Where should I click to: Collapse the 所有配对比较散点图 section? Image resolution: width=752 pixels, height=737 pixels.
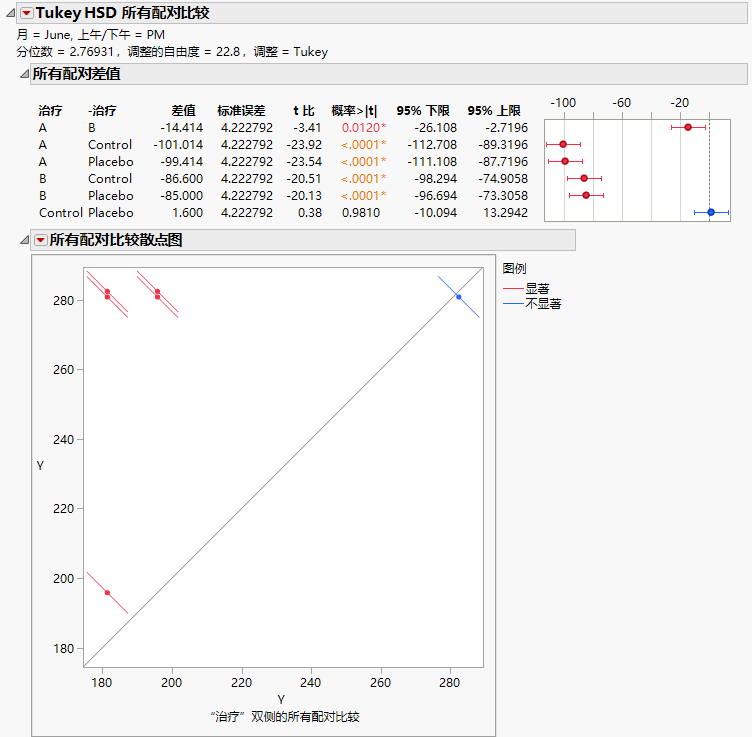(24, 240)
